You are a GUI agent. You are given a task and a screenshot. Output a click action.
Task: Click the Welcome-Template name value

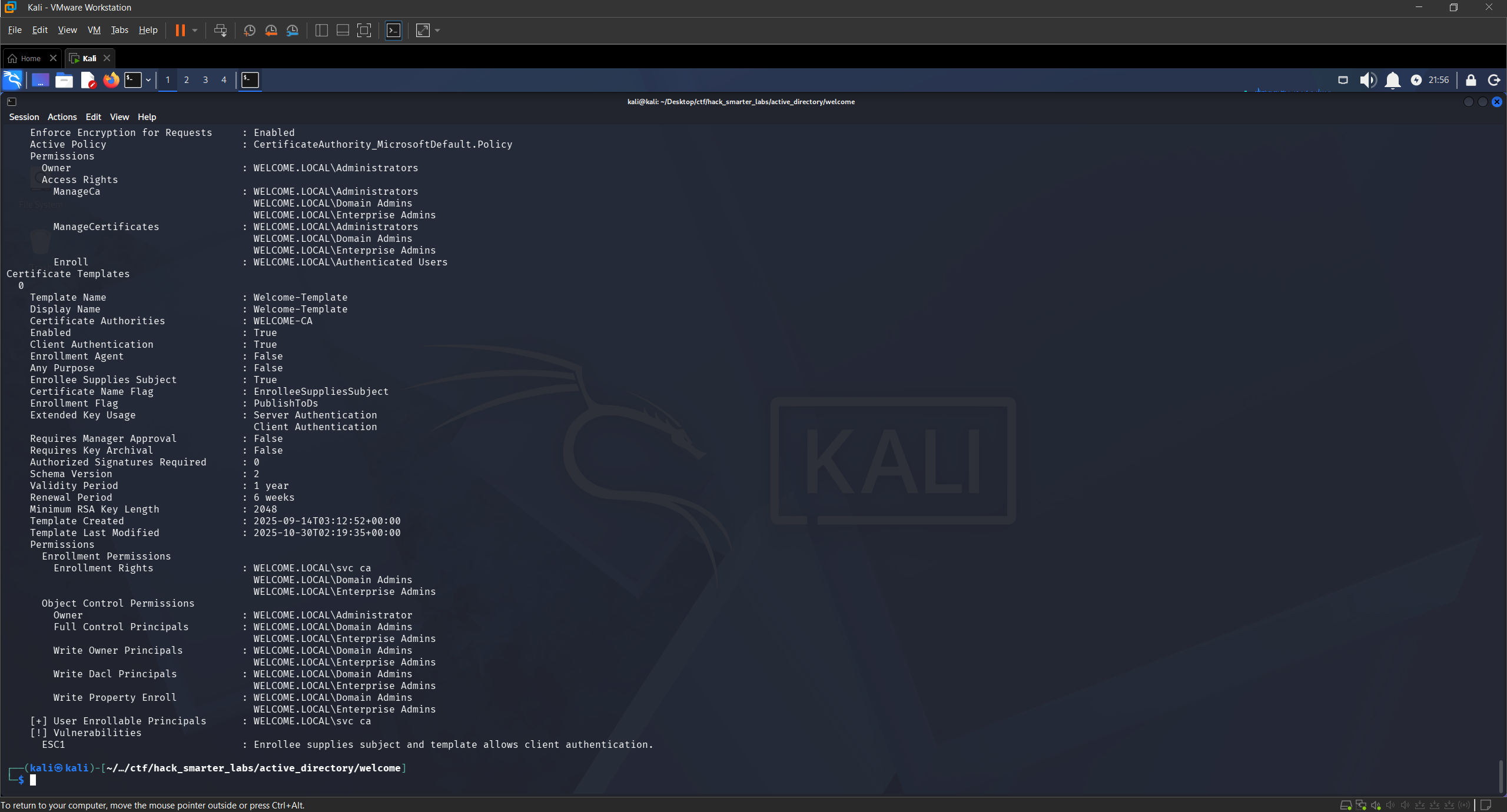coord(300,297)
